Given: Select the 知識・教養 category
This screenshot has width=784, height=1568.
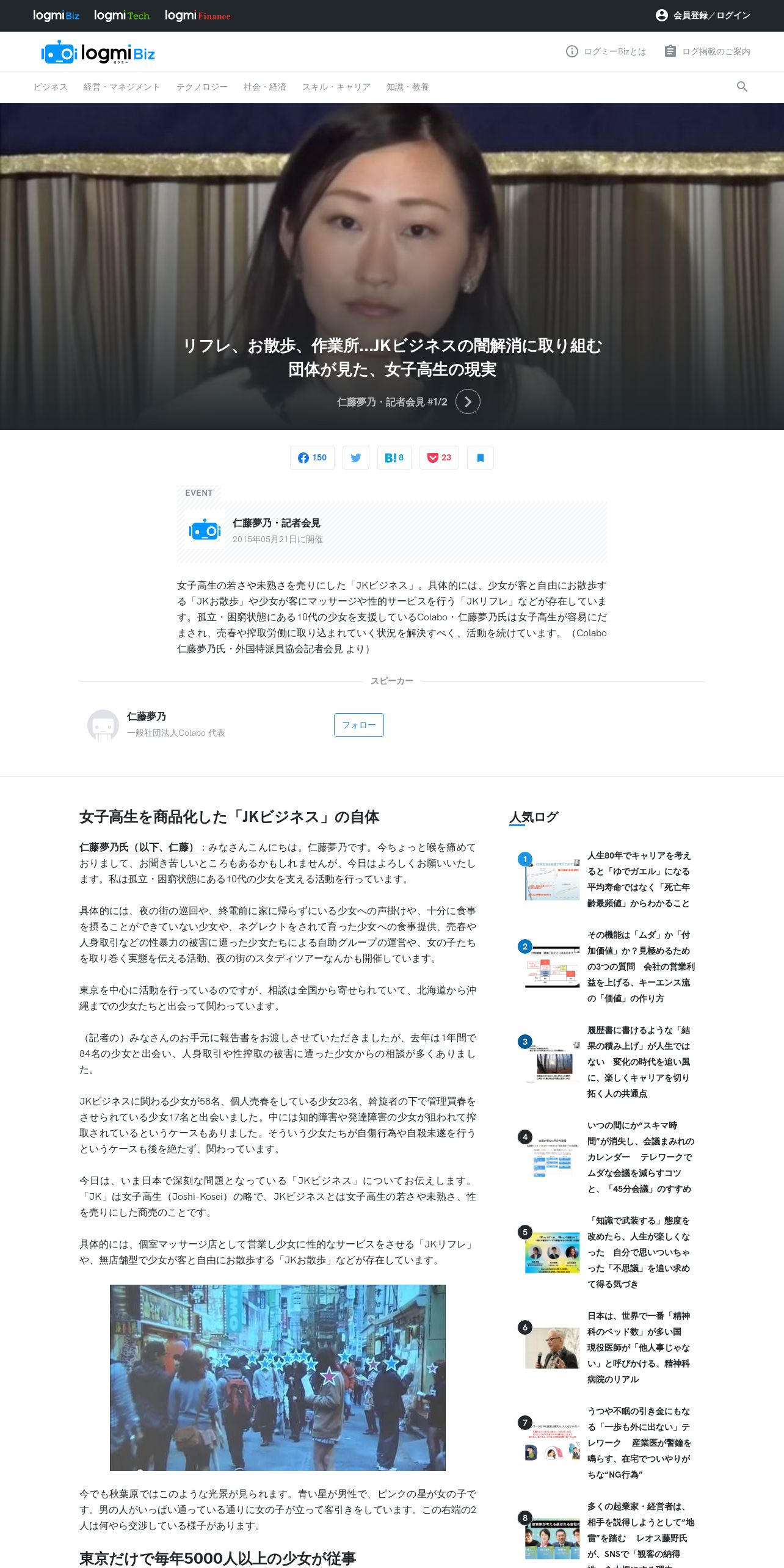Looking at the screenshot, I should pyautogui.click(x=407, y=87).
